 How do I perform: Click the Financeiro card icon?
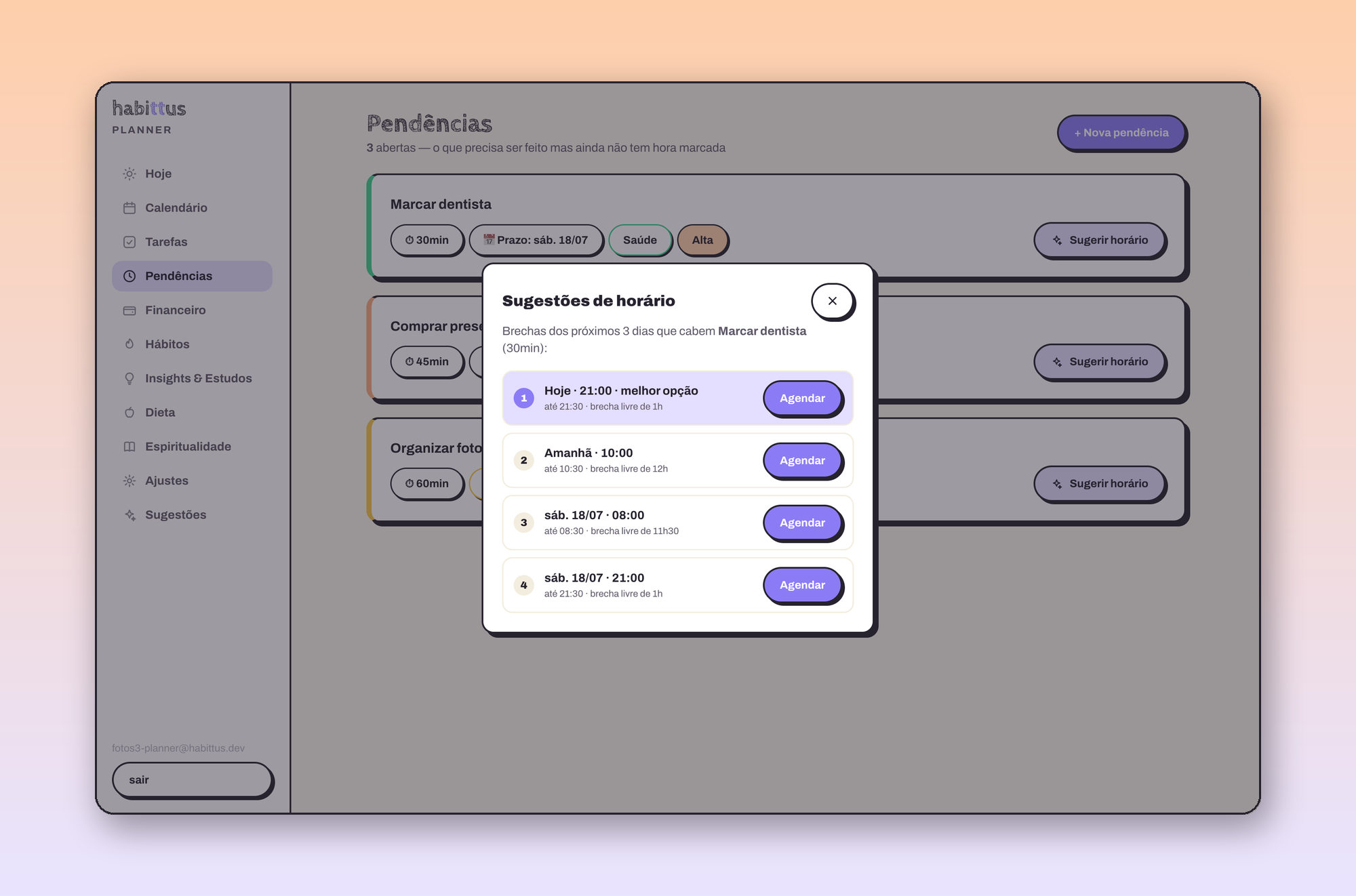pos(129,310)
